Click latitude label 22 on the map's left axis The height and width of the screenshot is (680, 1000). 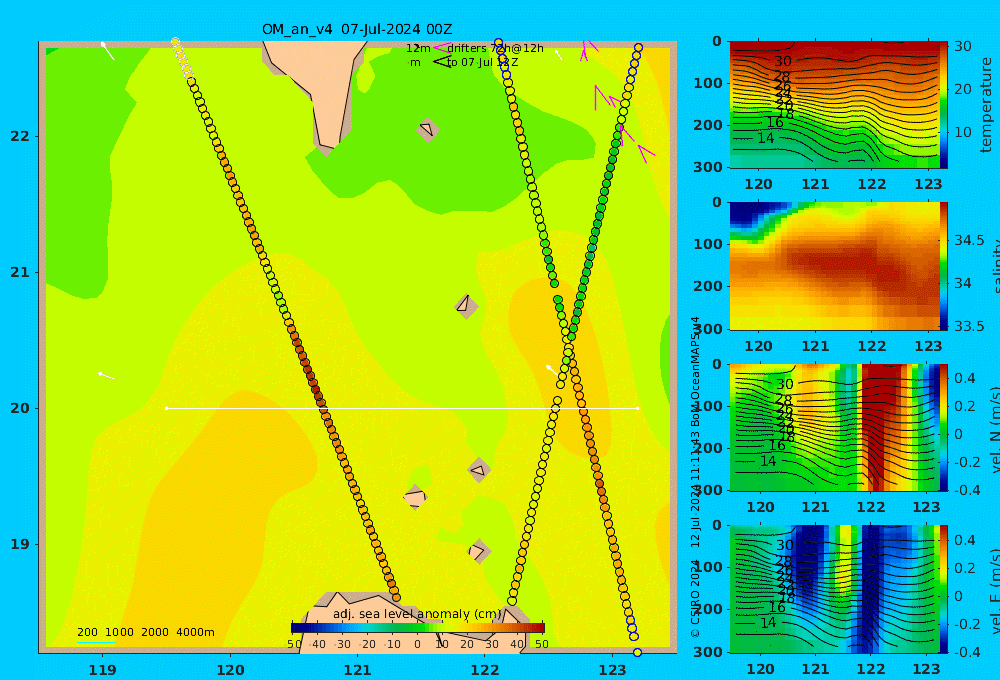[x=20, y=136]
